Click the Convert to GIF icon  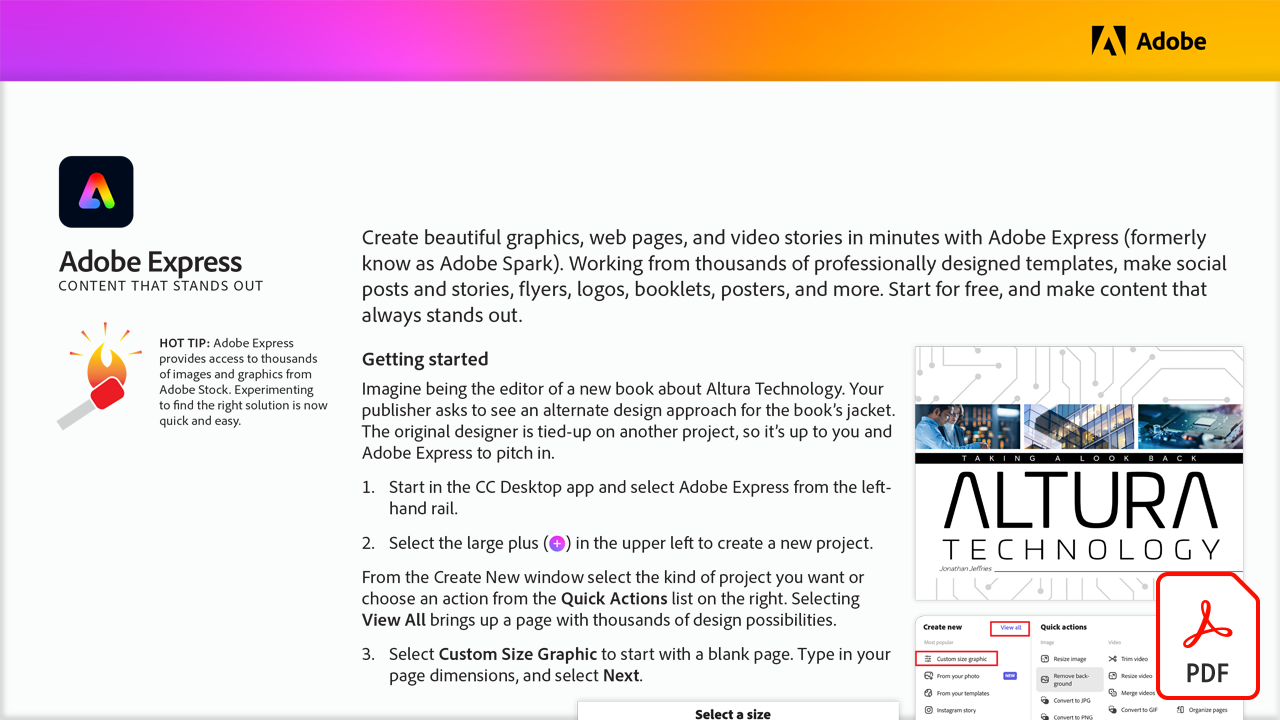point(1113,710)
